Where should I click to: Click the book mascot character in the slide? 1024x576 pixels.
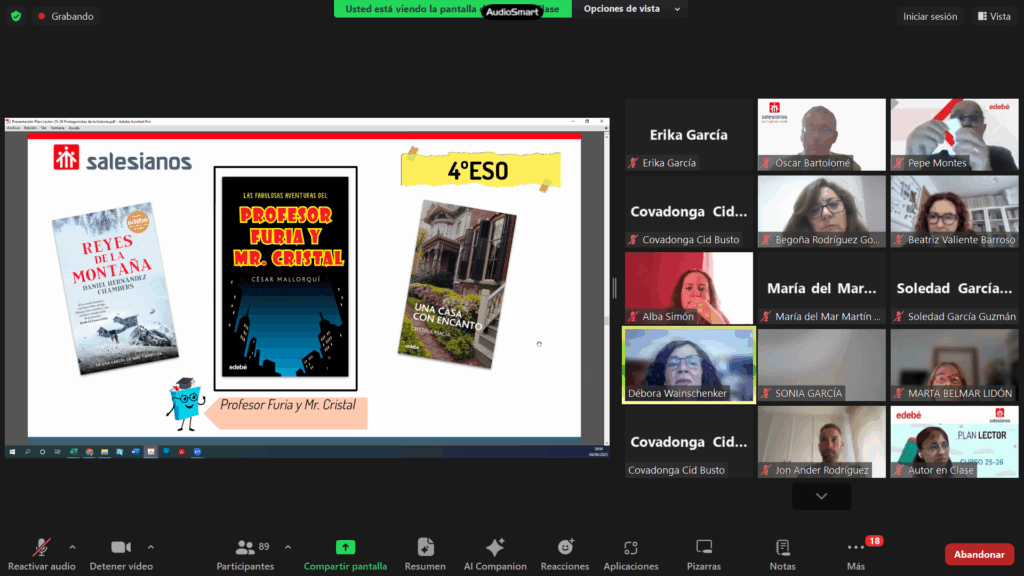coord(185,404)
